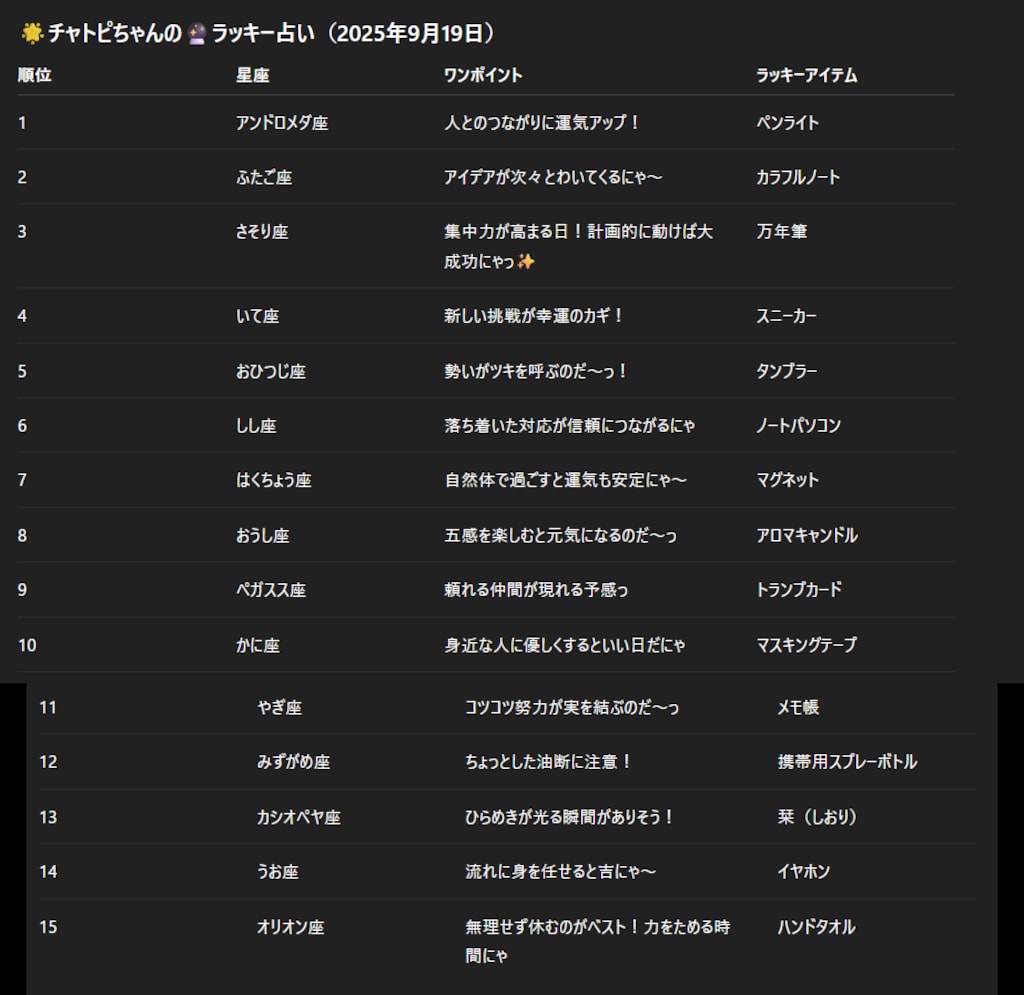Select the アンドロメダ座 cell
1024x995 pixels.
point(281,123)
